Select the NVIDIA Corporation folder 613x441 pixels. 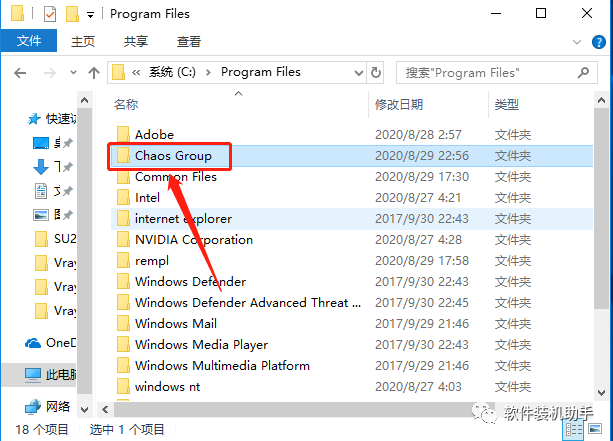pyautogui.click(x=194, y=240)
